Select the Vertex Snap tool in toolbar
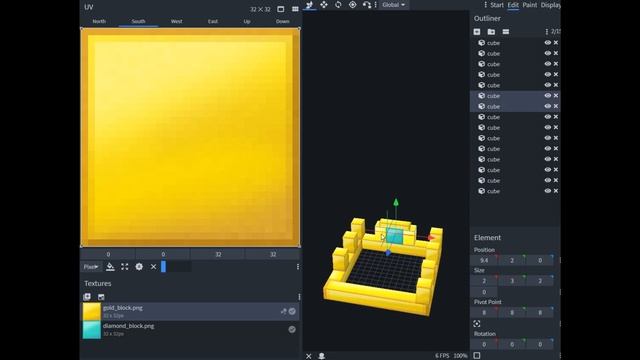The image size is (640, 360). [367, 5]
